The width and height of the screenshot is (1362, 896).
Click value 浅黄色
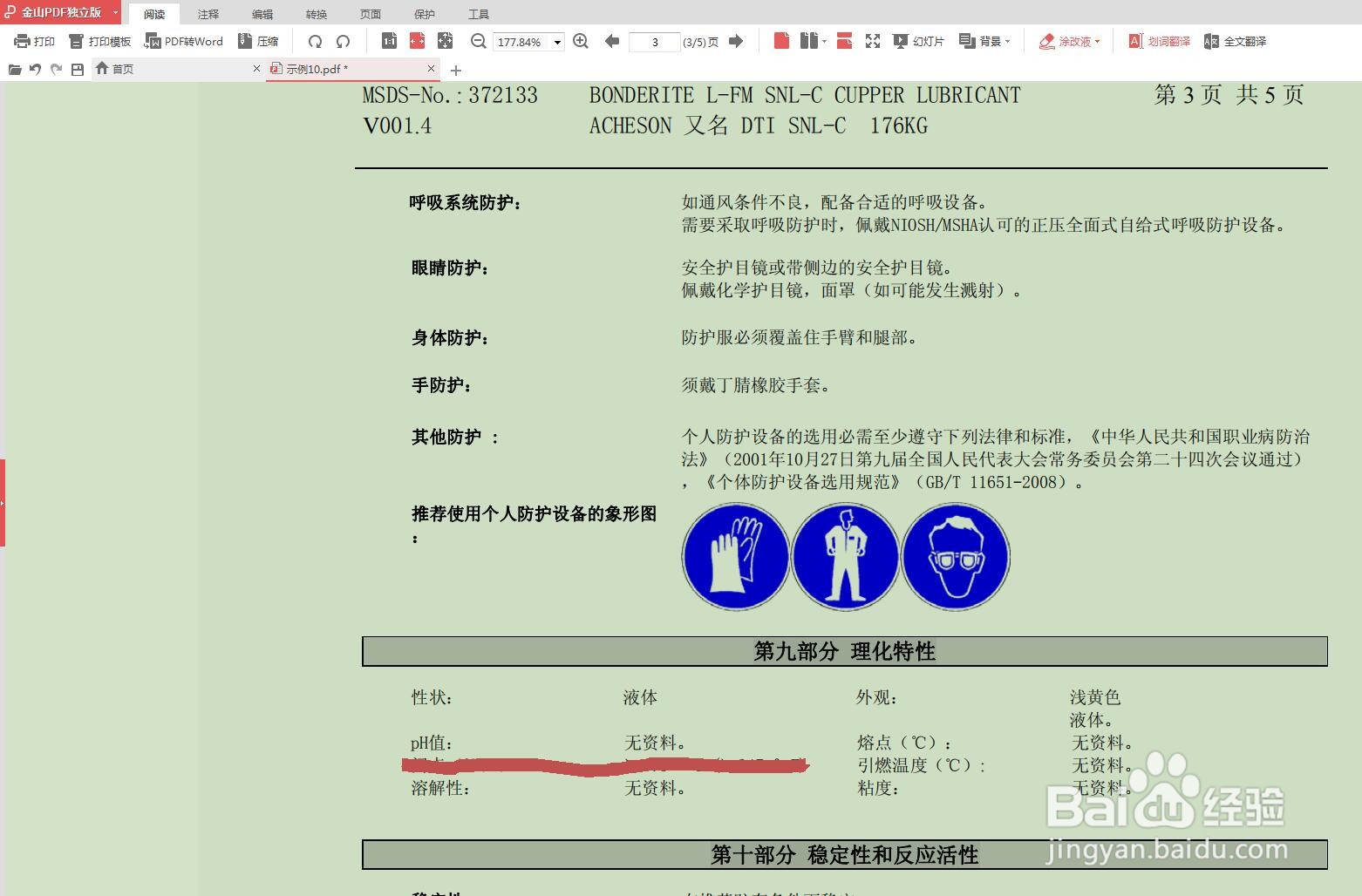[1094, 697]
